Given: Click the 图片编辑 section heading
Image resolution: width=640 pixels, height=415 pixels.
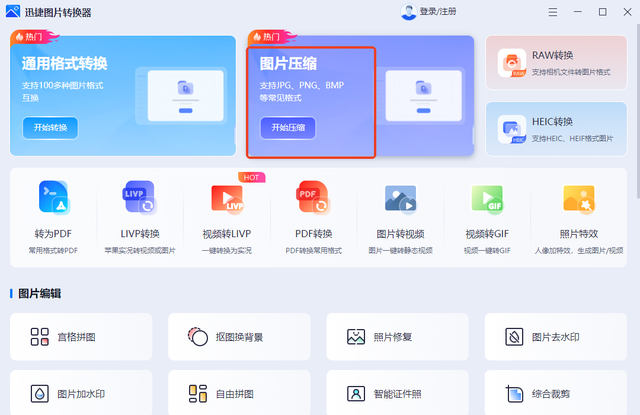Looking at the screenshot, I should tap(40, 293).
